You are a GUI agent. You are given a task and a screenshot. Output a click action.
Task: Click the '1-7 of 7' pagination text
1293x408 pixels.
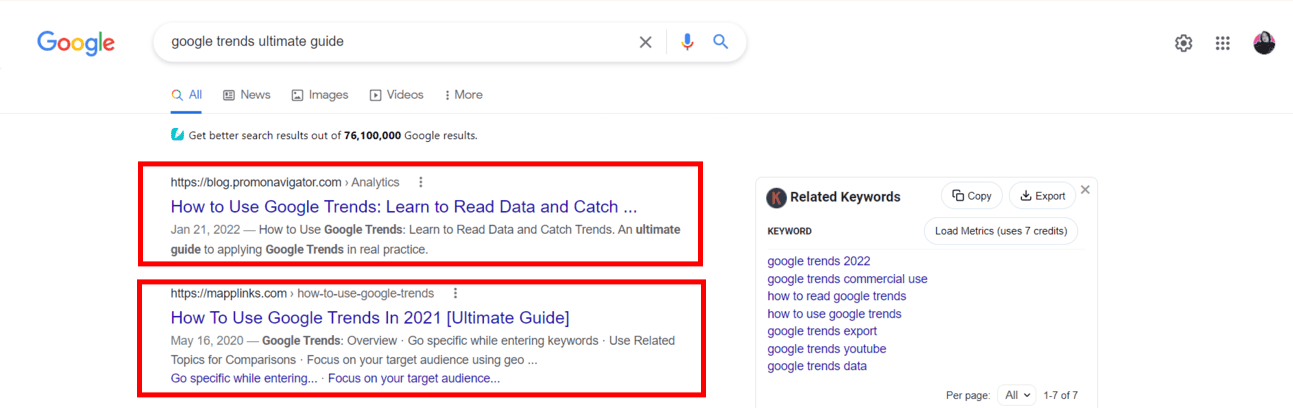pos(1060,395)
